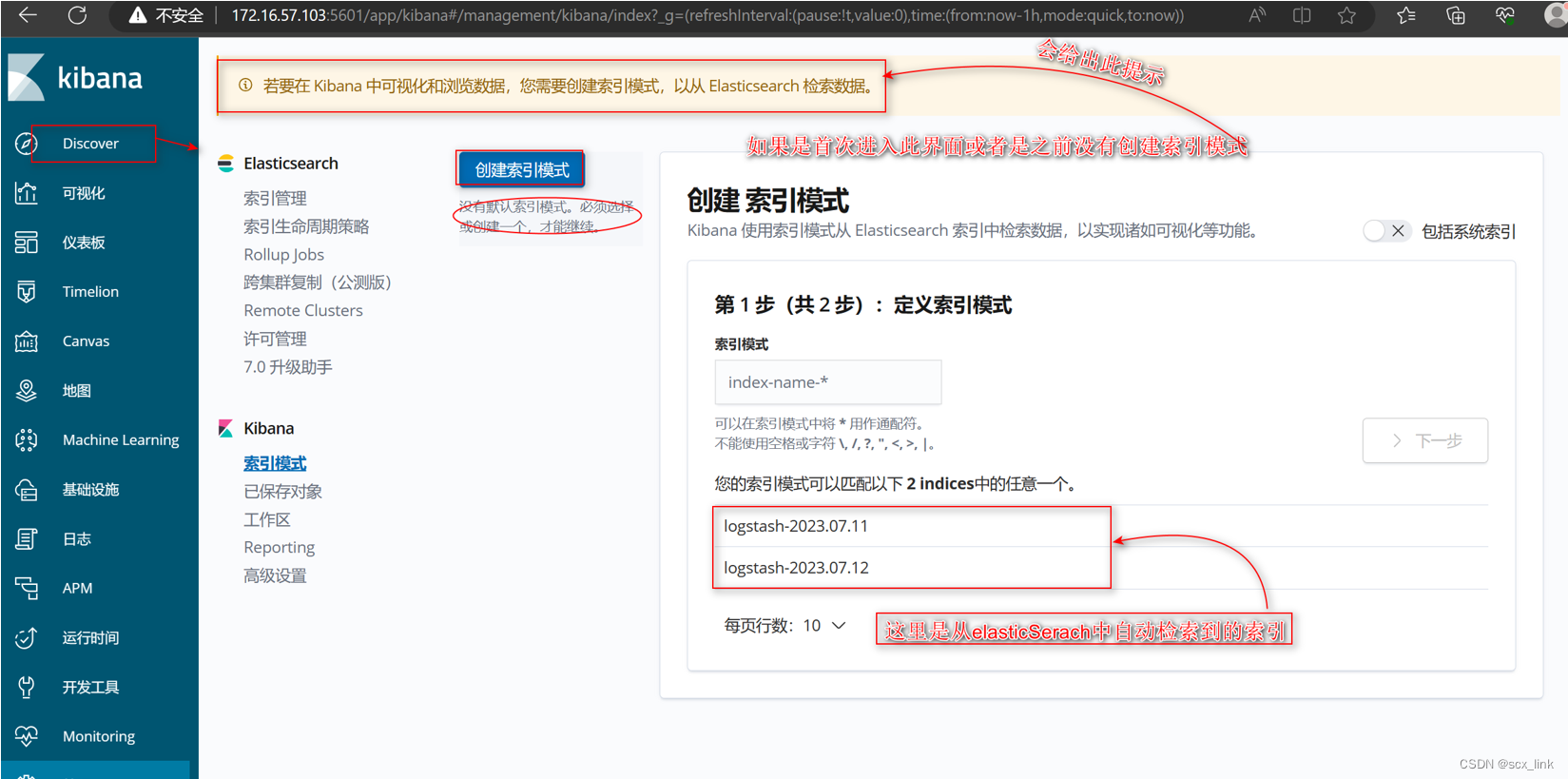
Task: Click the browser profile avatar
Action: 1556,15
